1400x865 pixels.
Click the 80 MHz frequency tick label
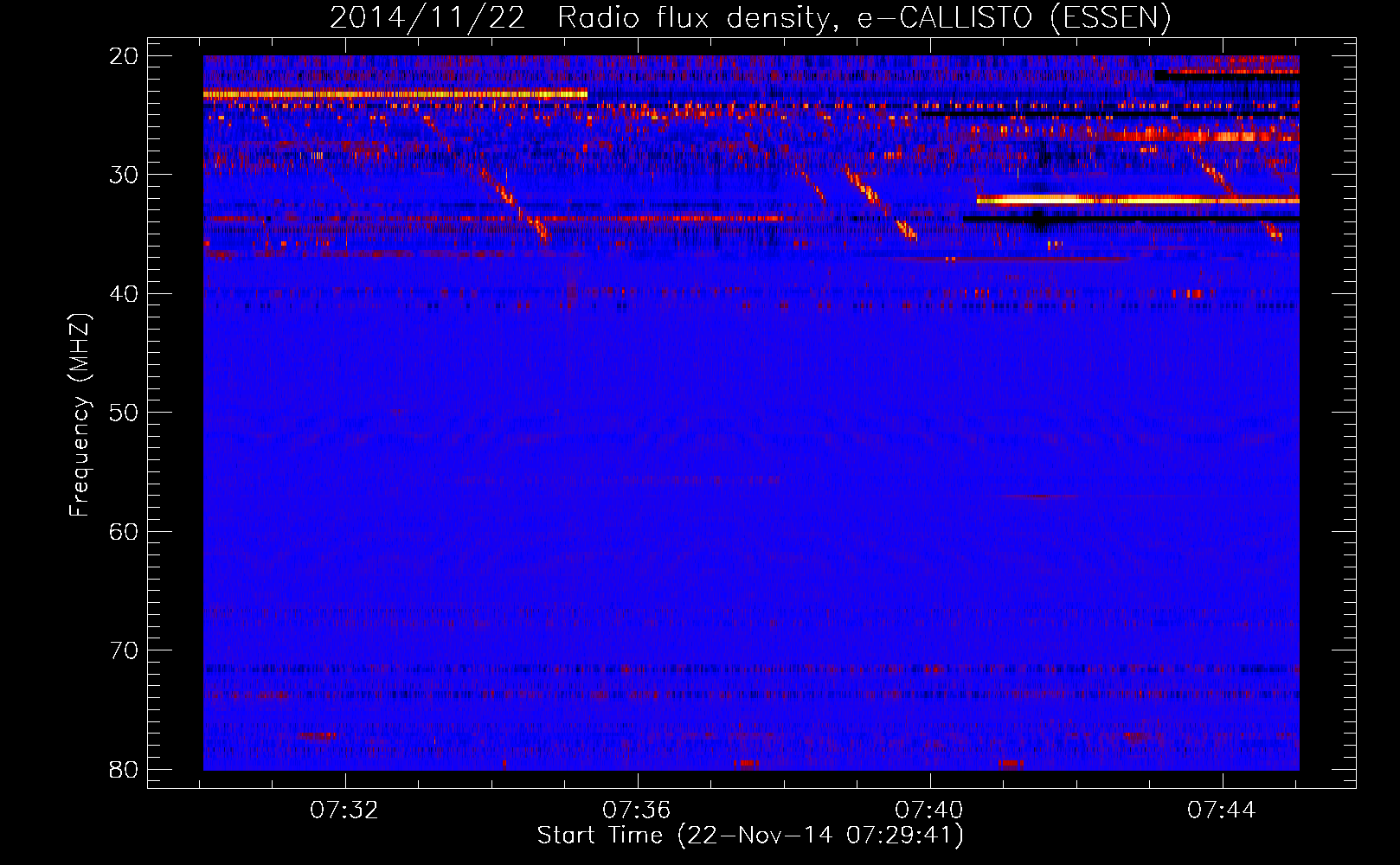click(125, 769)
